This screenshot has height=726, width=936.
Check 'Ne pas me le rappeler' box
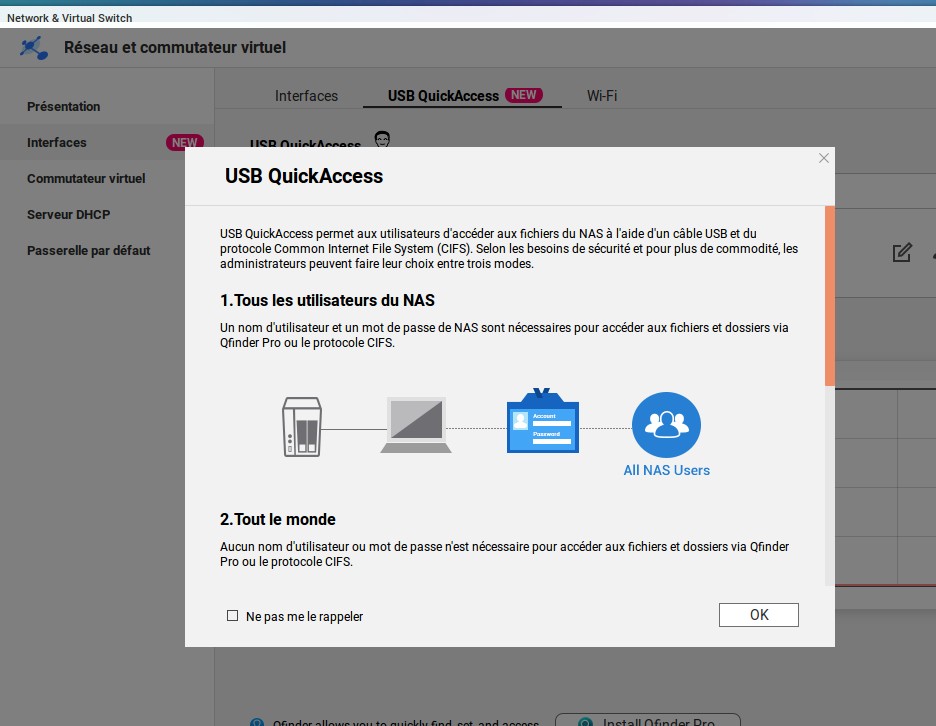[x=232, y=616]
